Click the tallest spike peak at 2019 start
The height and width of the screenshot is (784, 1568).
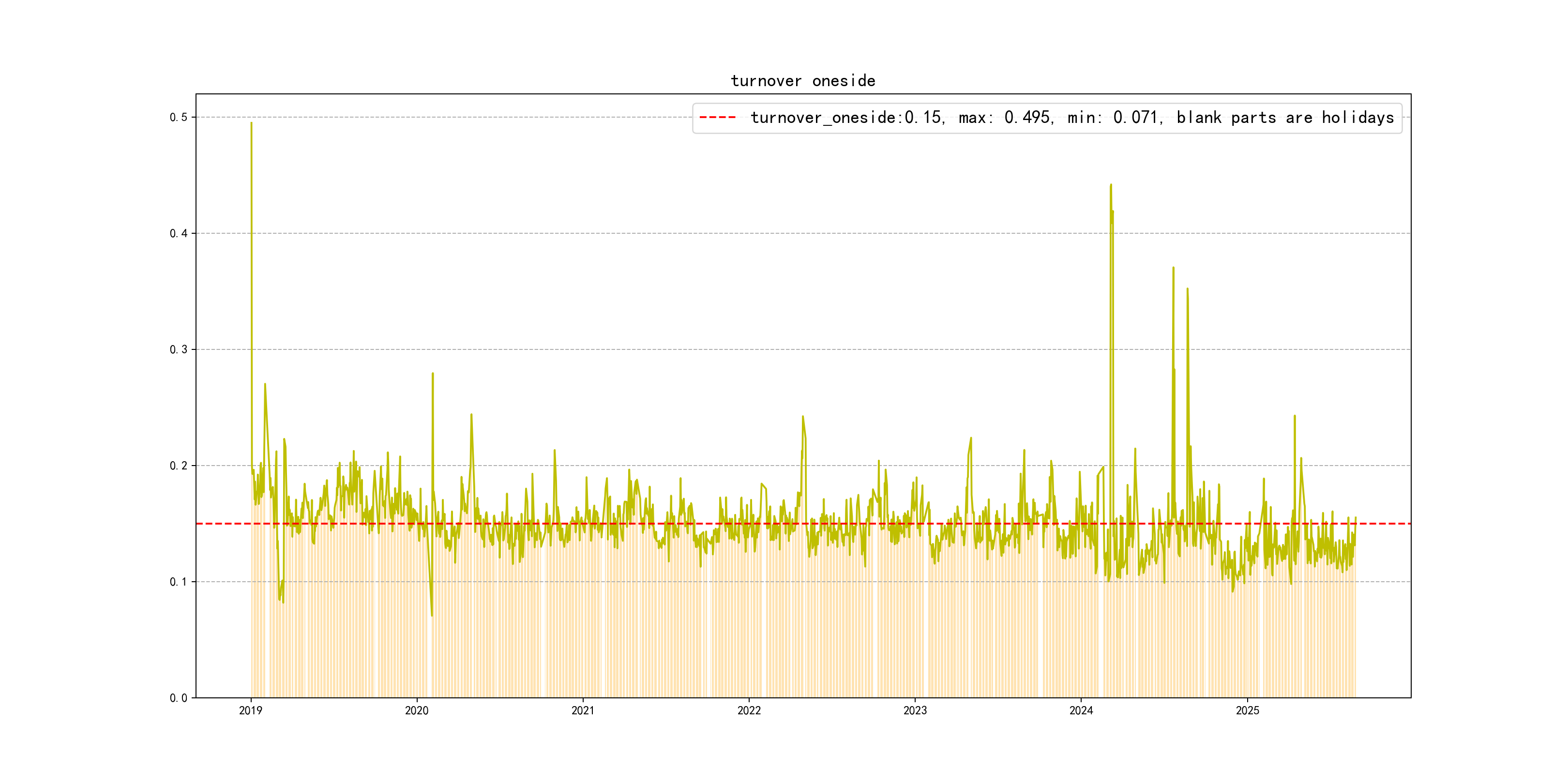[251, 123]
